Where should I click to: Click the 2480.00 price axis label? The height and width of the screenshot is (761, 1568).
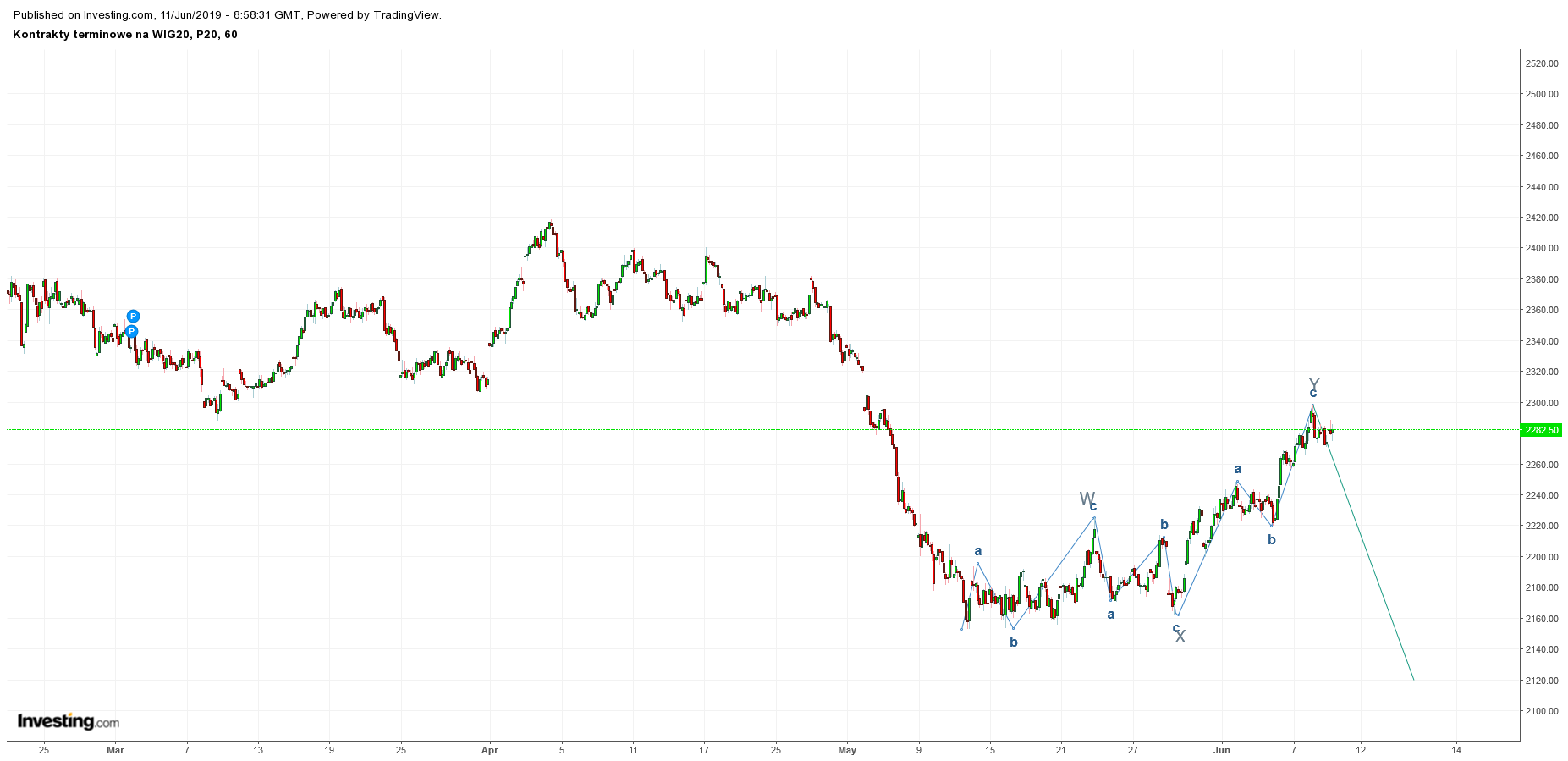click(x=1542, y=125)
